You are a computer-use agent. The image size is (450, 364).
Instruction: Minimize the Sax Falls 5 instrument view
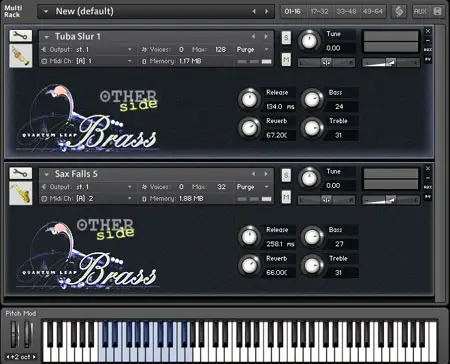[428, 178]
